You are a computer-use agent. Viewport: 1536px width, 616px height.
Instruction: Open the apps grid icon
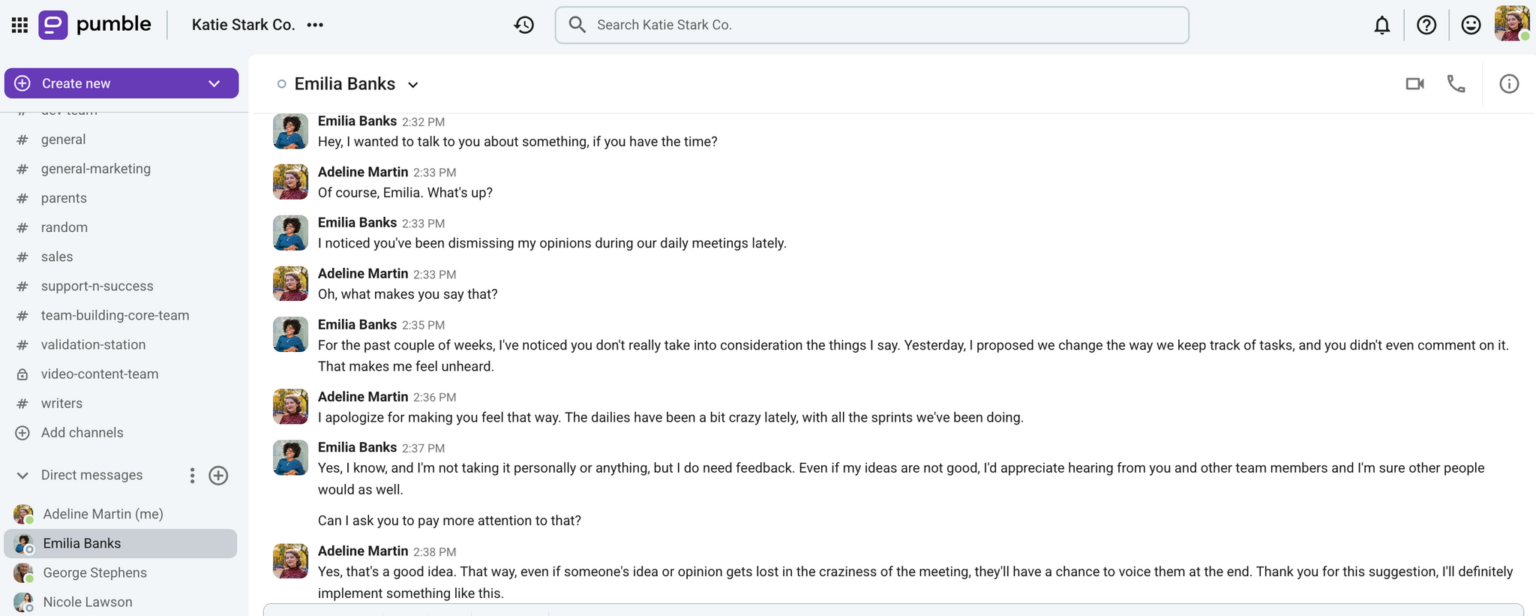coord(18,24)
